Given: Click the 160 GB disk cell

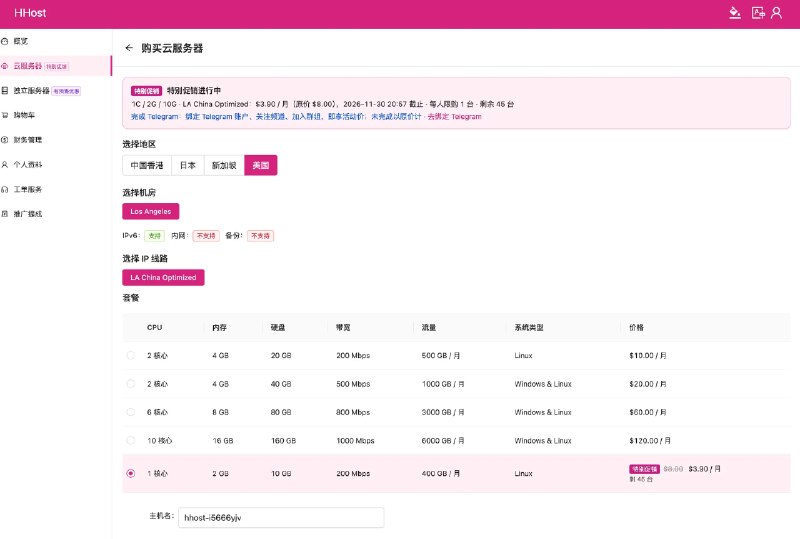Looking at the screenshot, I should (x=284, y=440).
